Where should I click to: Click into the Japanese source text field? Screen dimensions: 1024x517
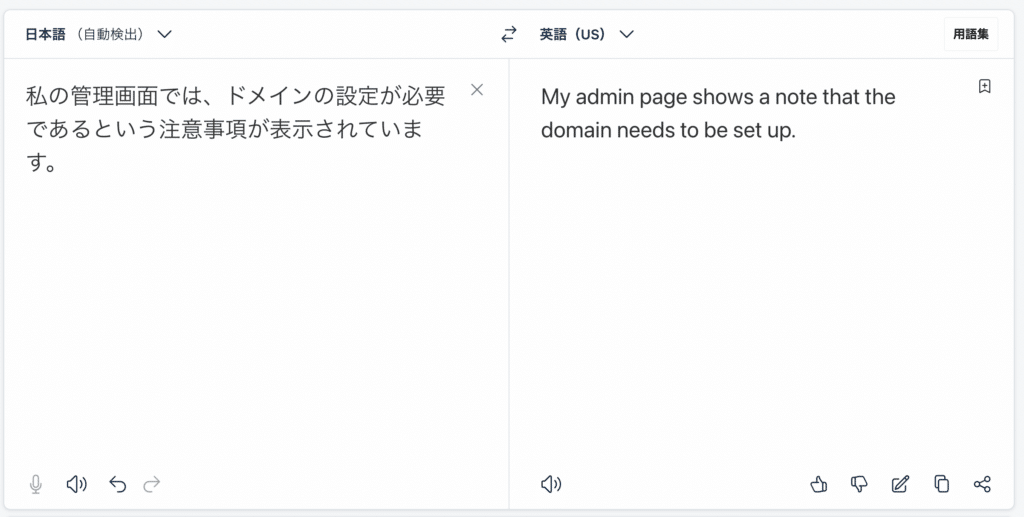(x=235, y=129)
